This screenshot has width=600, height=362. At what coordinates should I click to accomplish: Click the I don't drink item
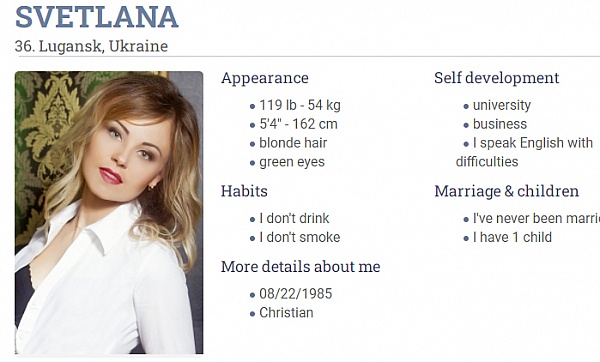[294, 219]
